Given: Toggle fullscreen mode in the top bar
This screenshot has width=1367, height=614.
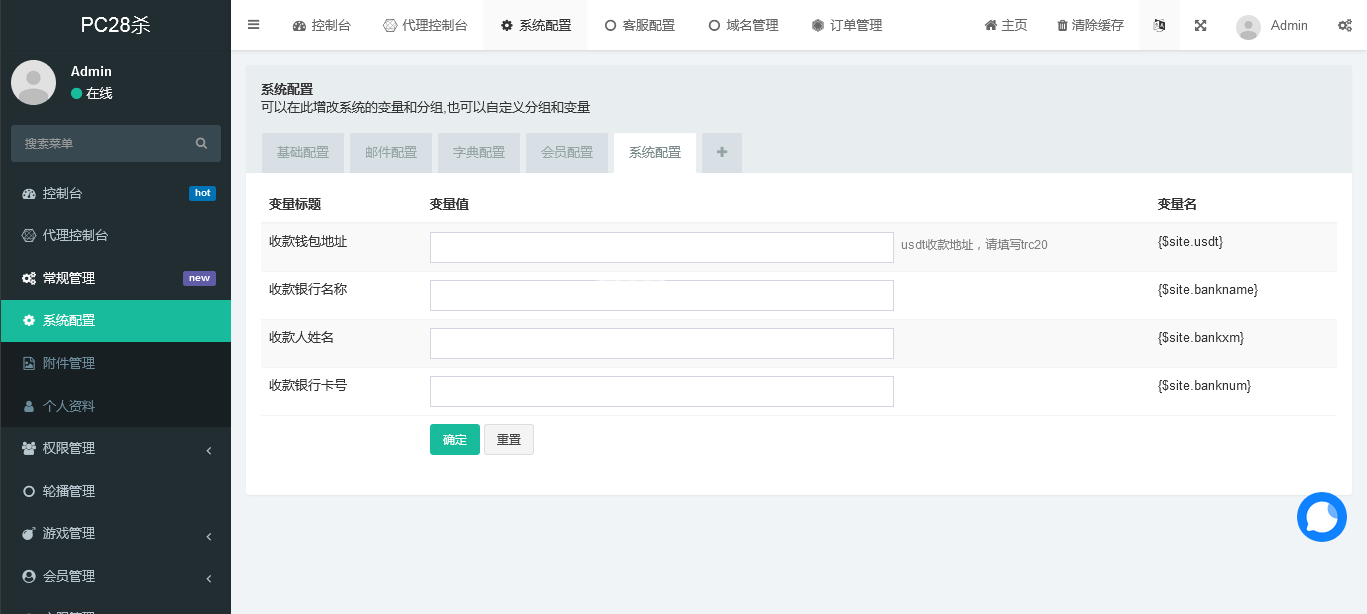Looking at the screenshot, I should (x=1200, y=25).
